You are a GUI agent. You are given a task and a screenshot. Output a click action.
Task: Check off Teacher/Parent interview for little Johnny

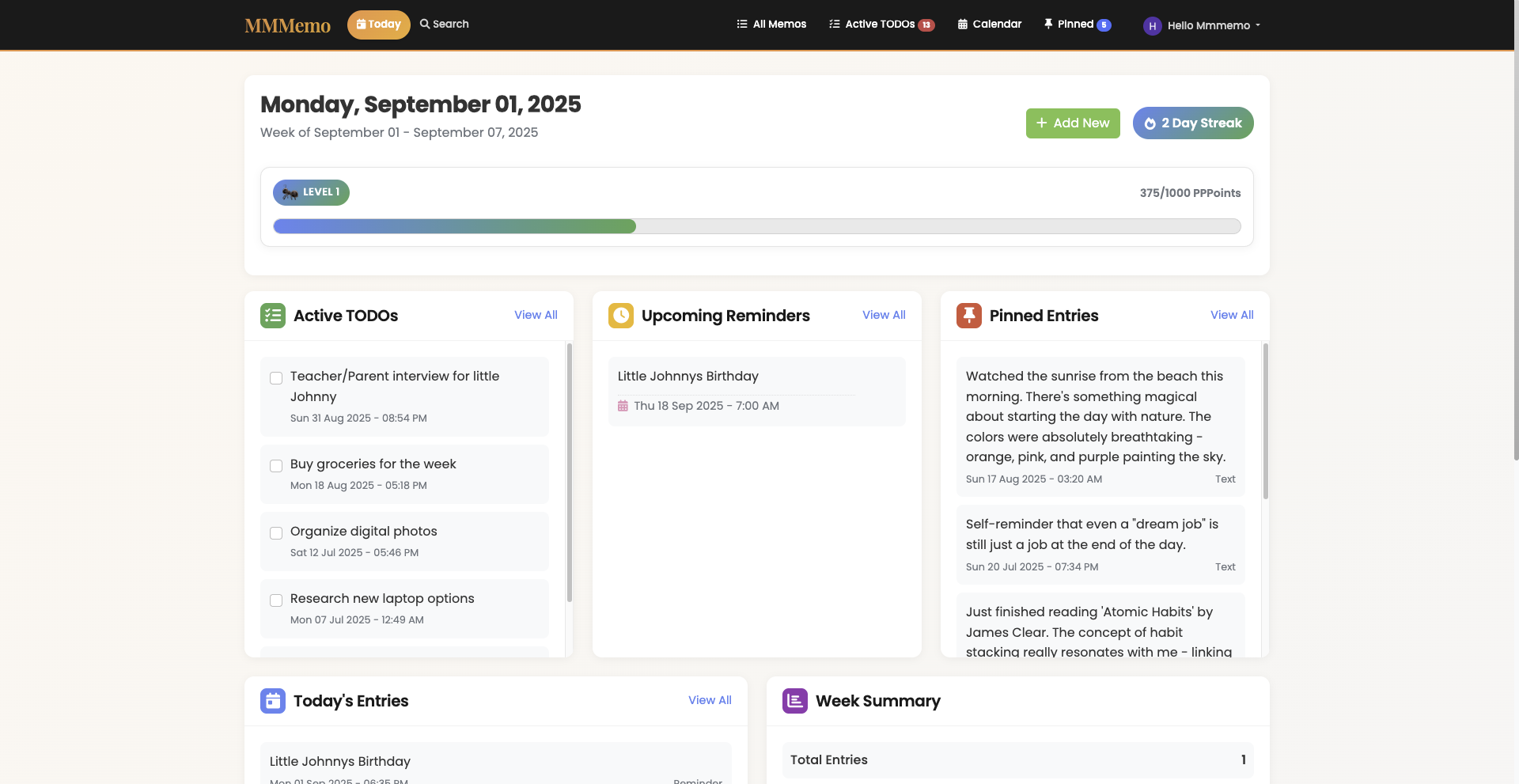coord(276,378)
